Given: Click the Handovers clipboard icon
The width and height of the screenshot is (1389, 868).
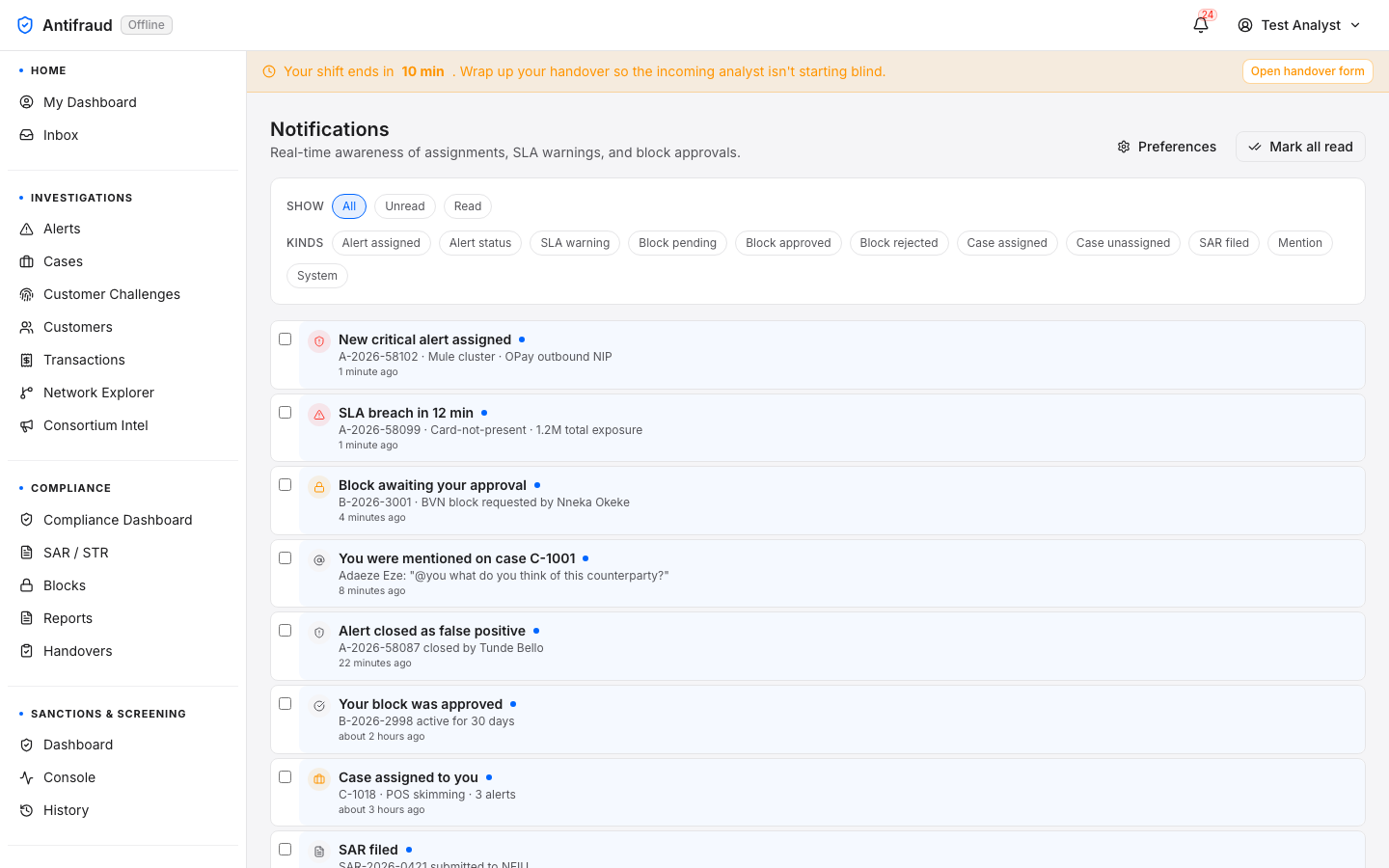Looking at the screenshot, I should pyautogui.click(x=27, y=651).
